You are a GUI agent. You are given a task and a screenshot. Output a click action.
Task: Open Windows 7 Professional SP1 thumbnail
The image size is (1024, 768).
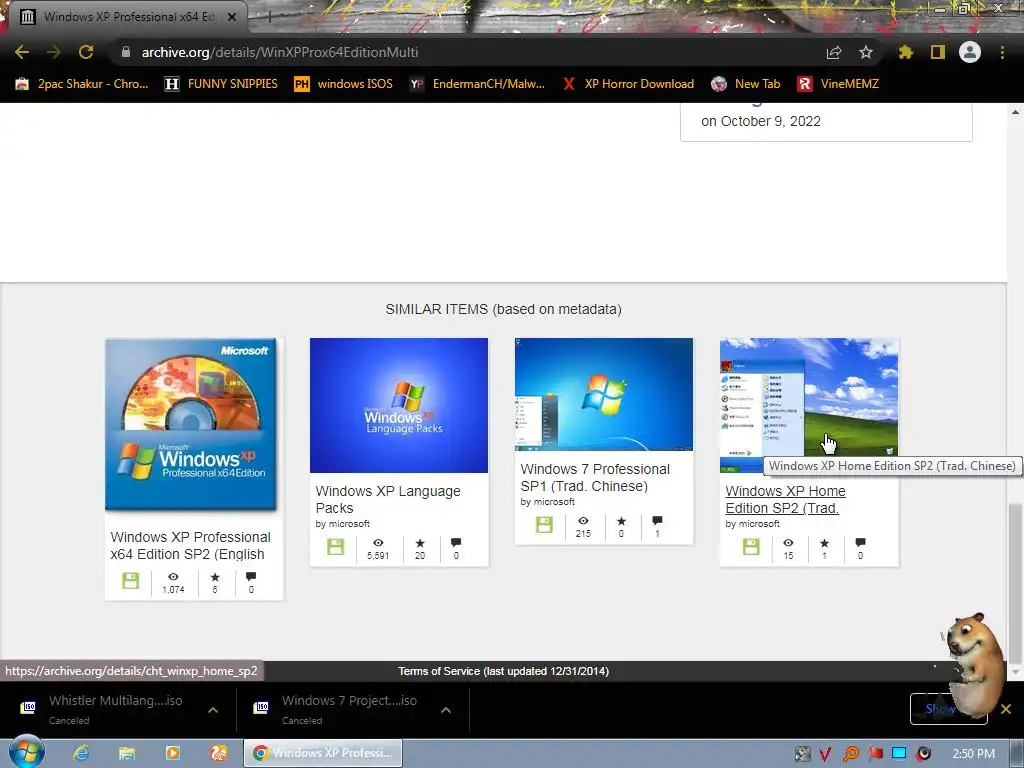(603, 394)
